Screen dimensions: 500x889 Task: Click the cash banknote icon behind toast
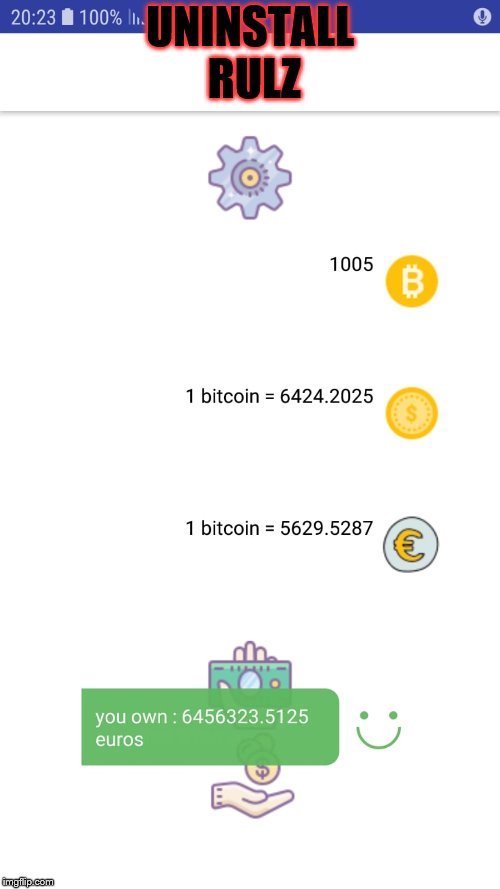tap(250, 666)
